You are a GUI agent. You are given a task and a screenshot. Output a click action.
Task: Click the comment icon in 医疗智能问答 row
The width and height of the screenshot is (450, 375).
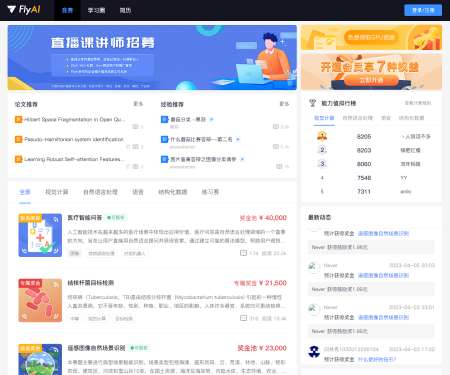coord(244,253)
